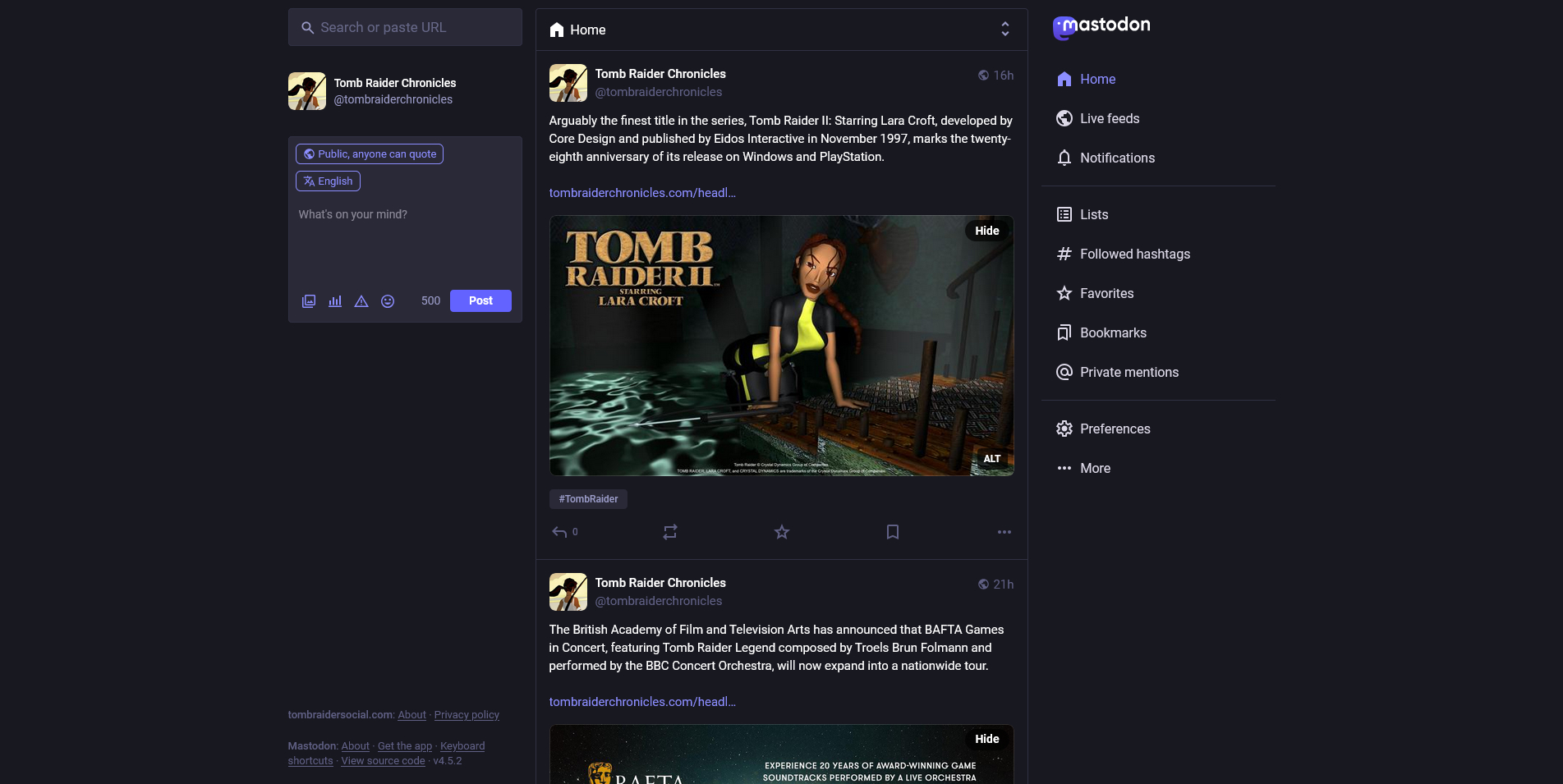
Task: Favorite the Tomb Raider II post
Action: [x=781, y=532]
